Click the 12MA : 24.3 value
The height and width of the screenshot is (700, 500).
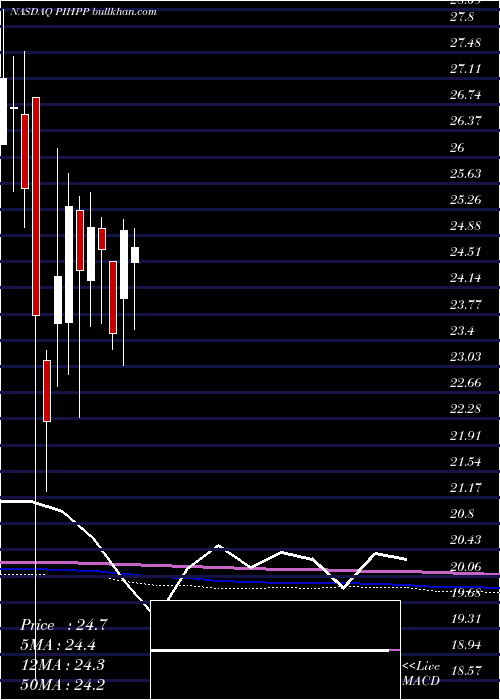[62, 665]
